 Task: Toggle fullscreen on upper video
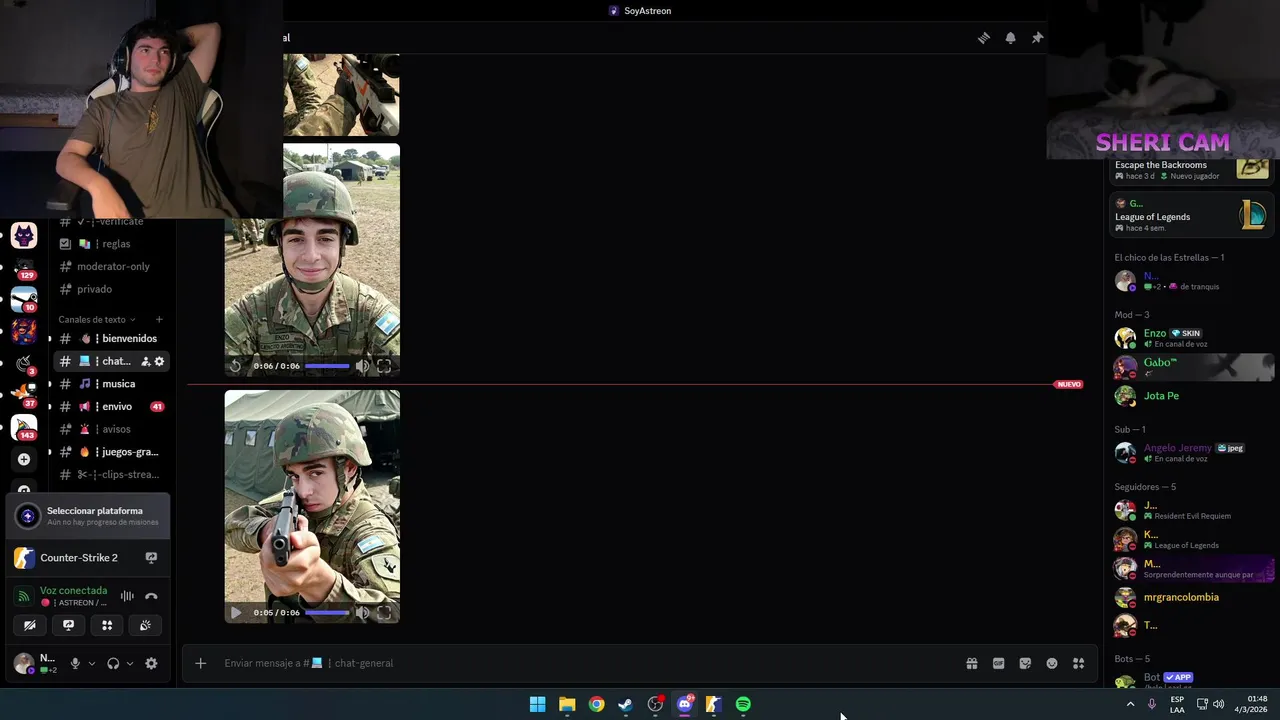pos(384,366)
